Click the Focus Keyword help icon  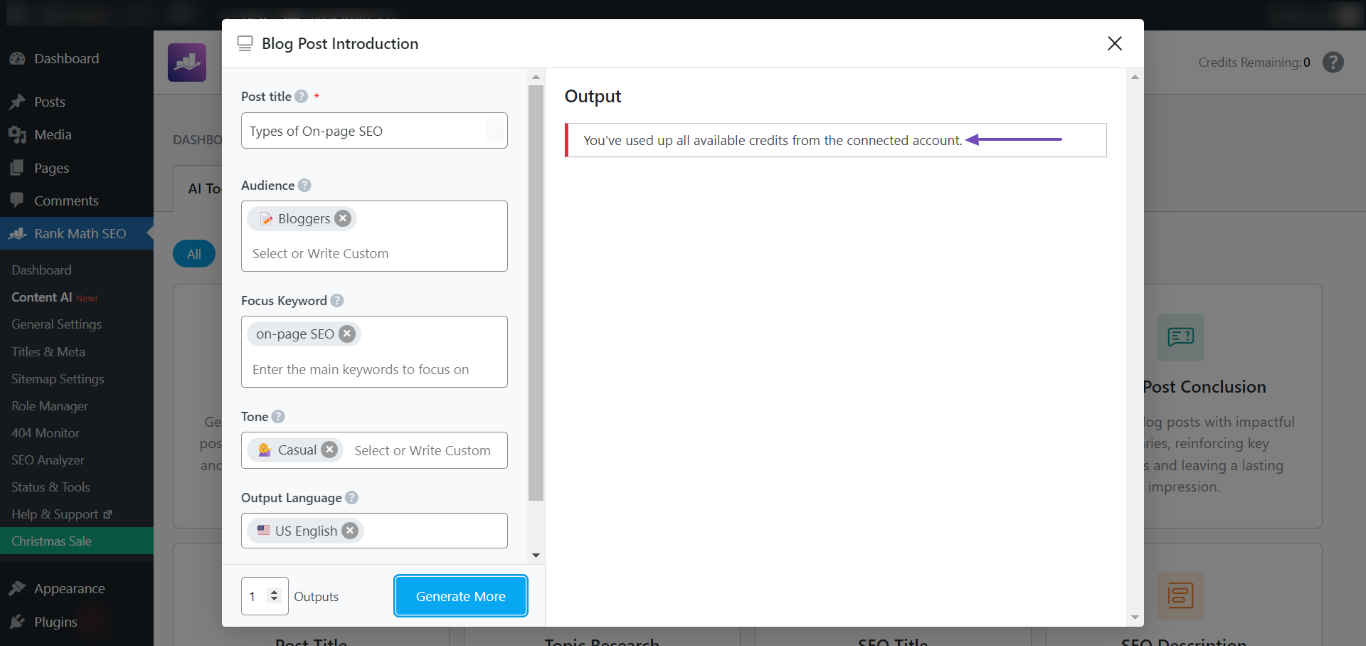[x=337, y=301]
